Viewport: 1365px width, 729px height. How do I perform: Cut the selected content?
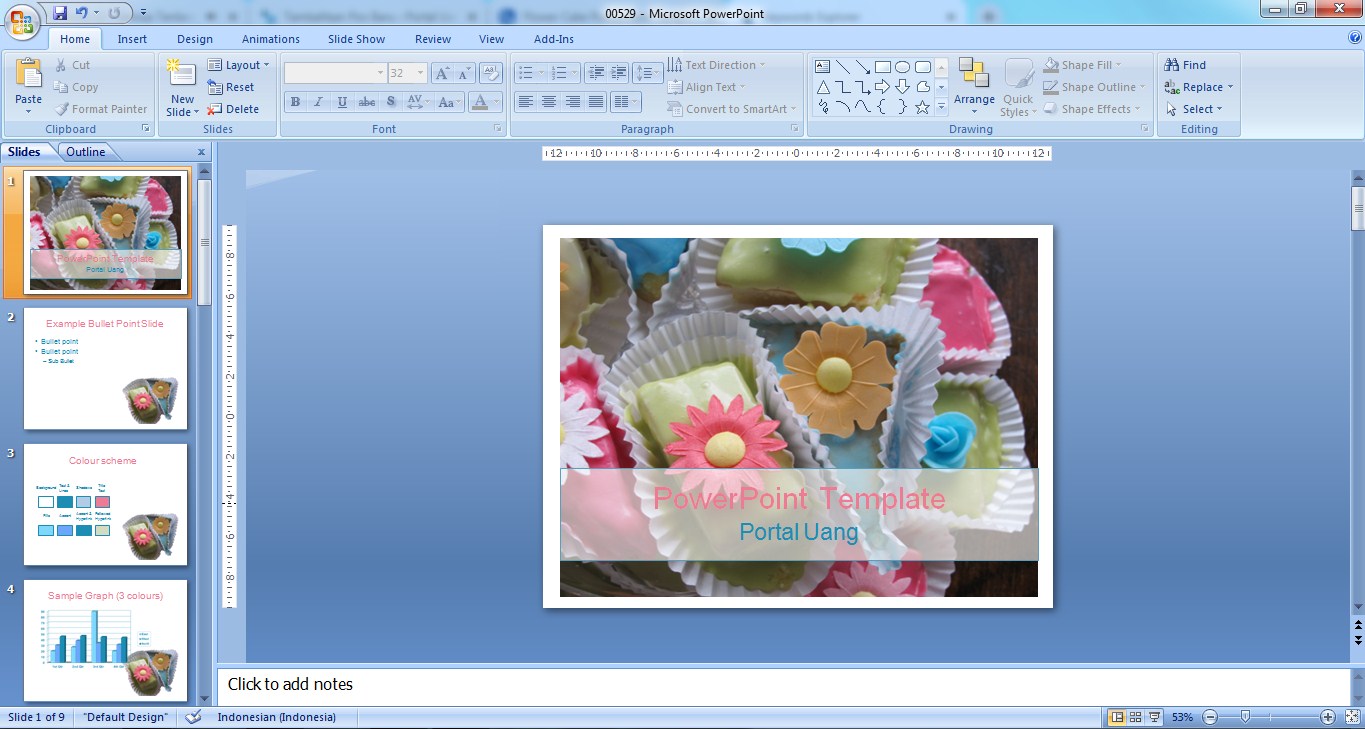[x=72, y=65]
